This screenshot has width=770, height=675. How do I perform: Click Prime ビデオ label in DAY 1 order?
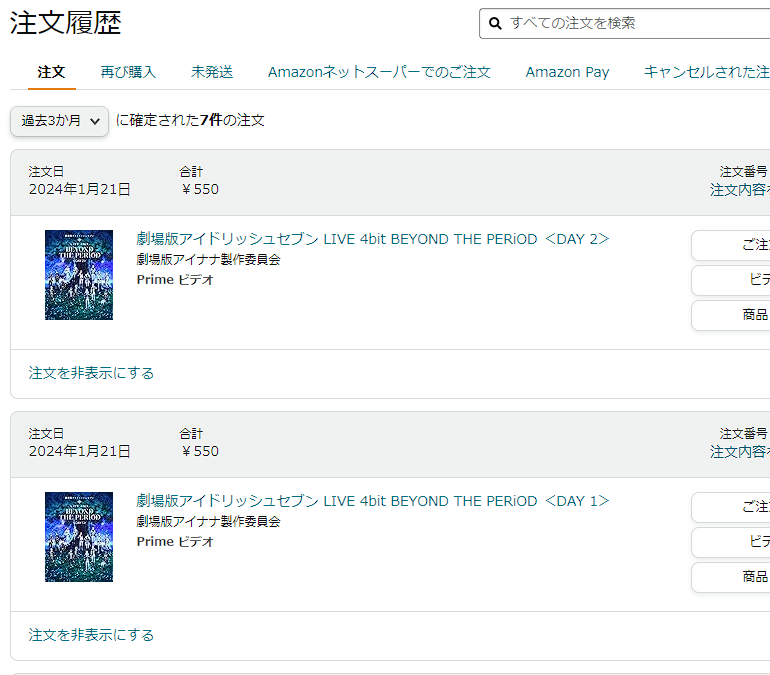[175, 542]
